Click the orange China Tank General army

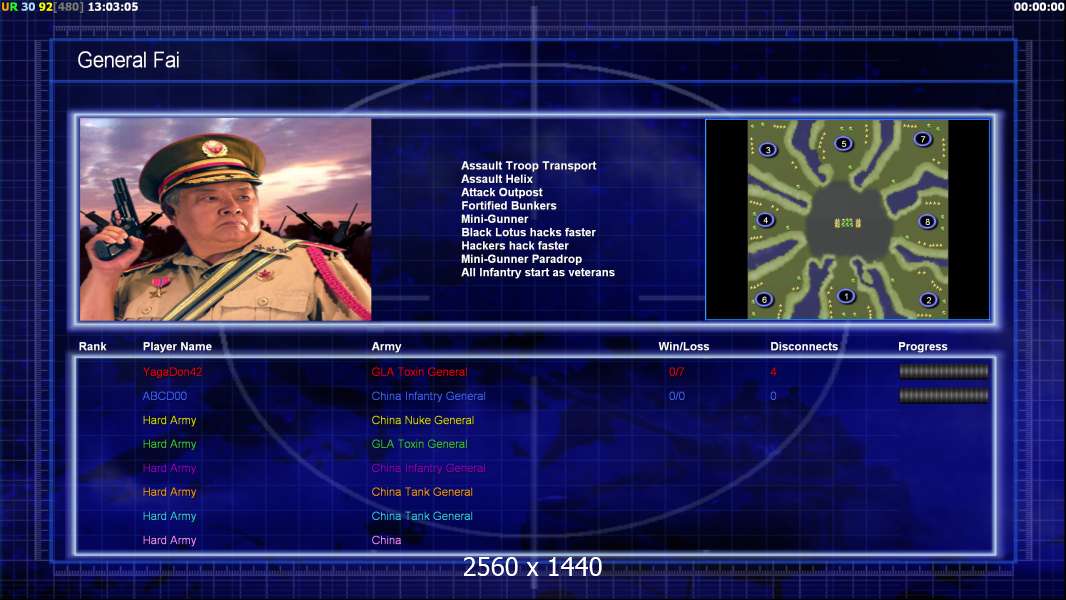[x=422, y=491]
